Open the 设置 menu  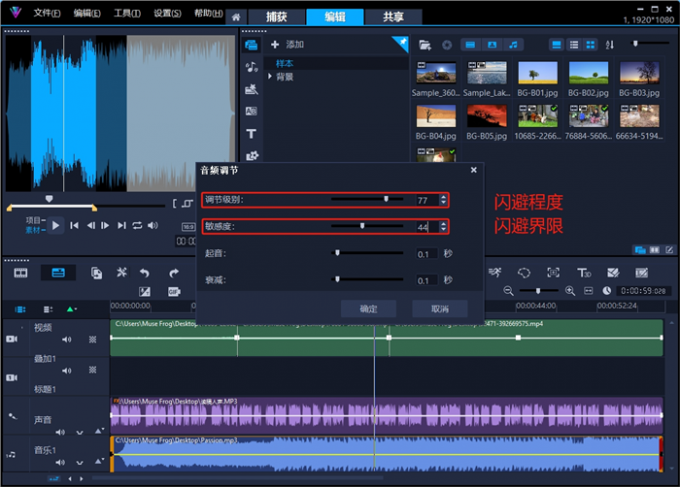[167, 13]
